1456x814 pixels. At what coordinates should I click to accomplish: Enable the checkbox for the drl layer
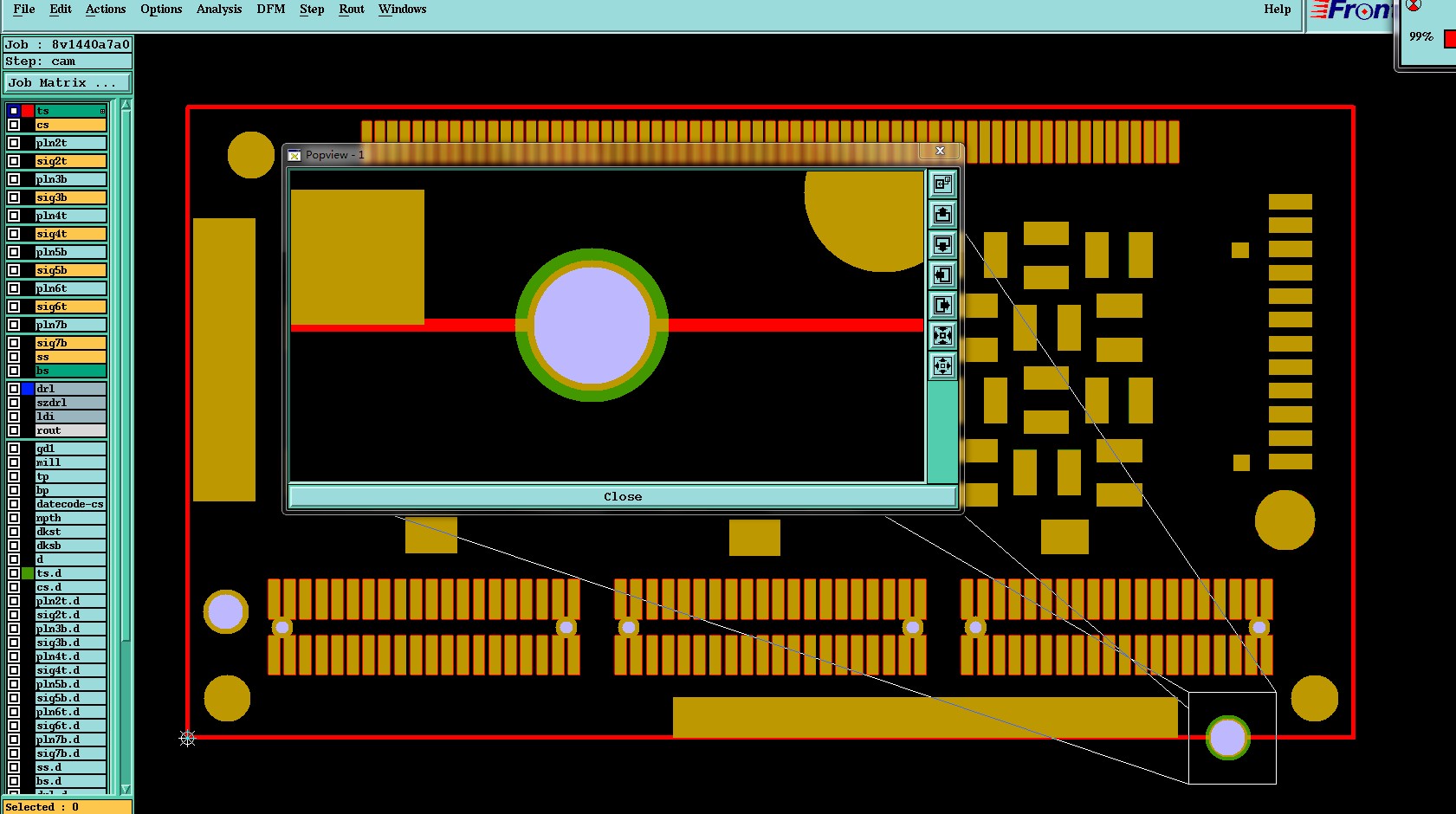(14, 389)
